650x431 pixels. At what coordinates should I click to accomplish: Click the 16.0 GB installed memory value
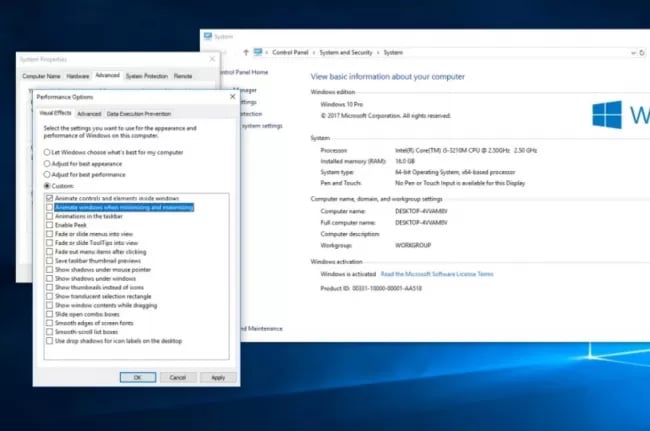405,161
